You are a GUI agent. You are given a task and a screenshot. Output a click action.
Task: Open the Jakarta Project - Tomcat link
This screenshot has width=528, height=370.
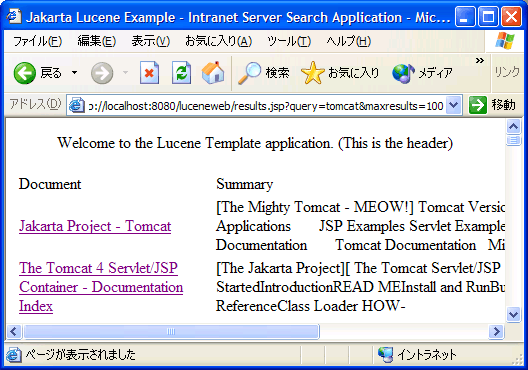pyautogui.click(x=95, y=226)
